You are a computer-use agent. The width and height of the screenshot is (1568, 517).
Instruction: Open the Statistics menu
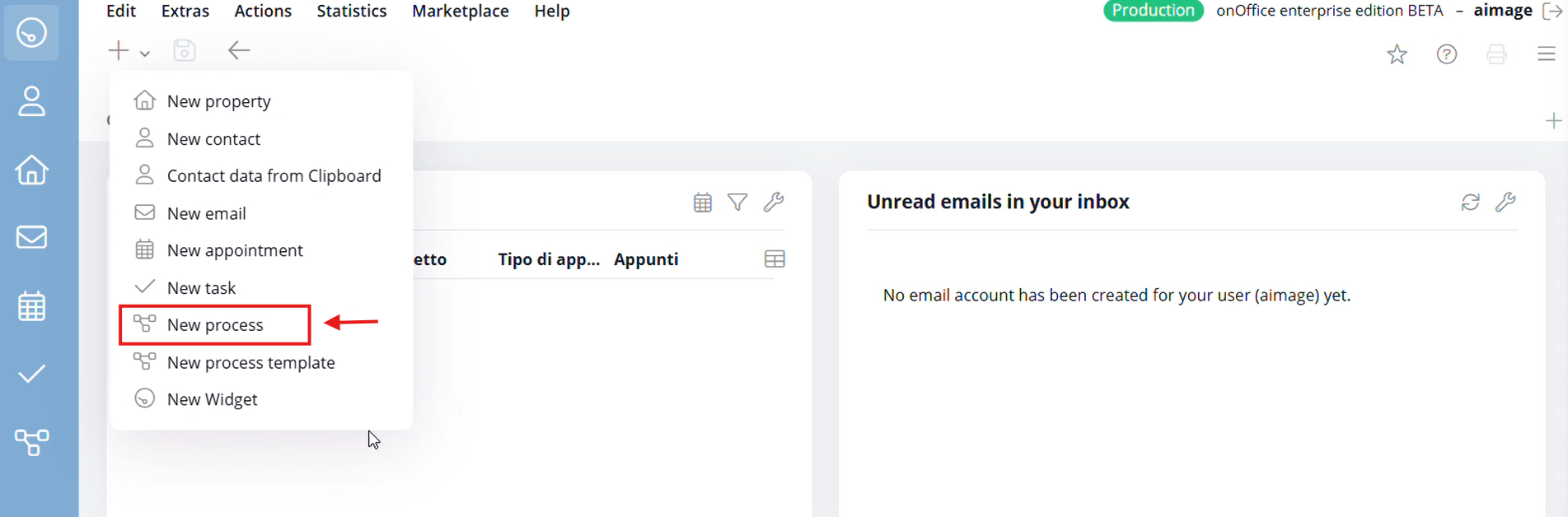352,12
